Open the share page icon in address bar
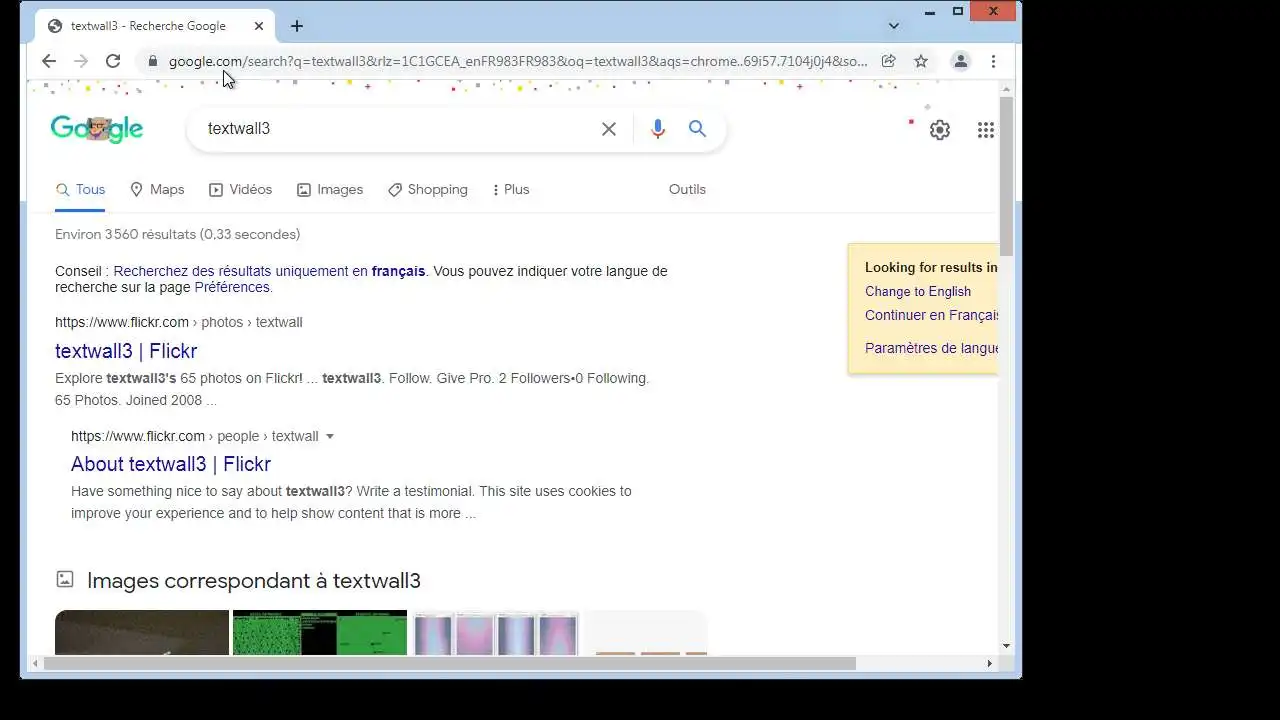Screen dimensions: 1280x720 pos(888,61)
